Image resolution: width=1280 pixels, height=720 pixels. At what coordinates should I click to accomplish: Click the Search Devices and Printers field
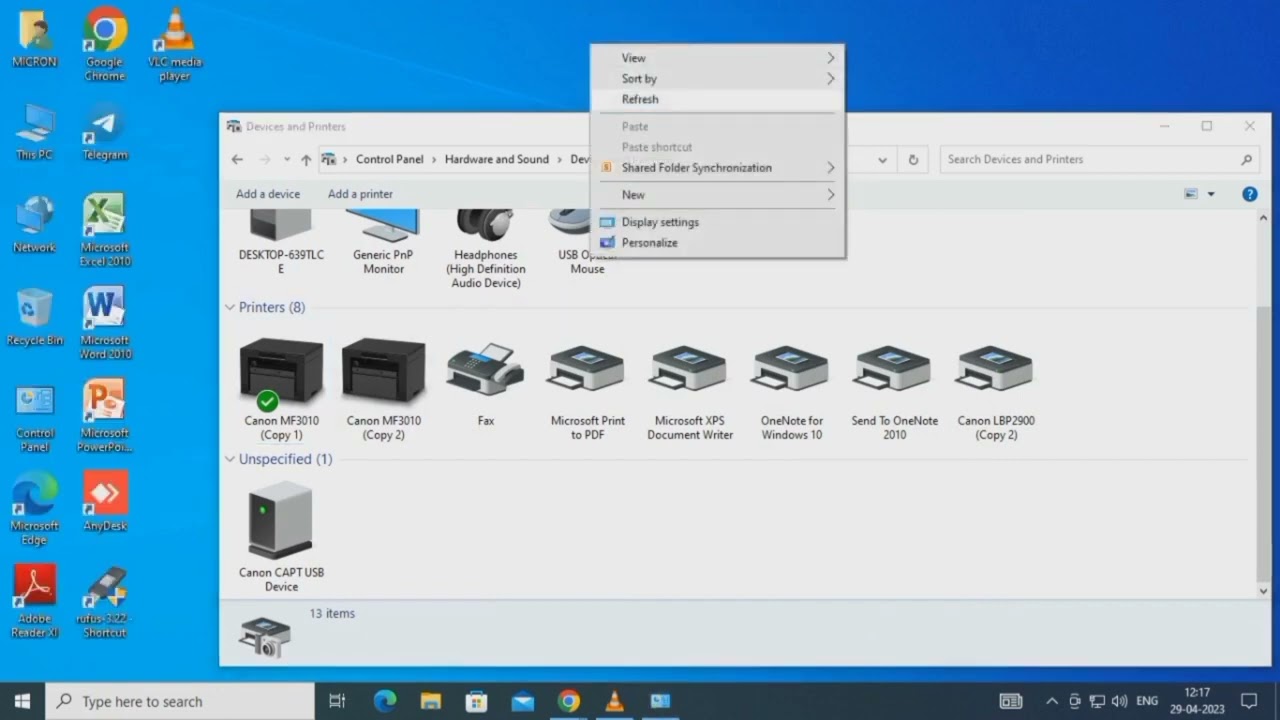coord(1097,160)
